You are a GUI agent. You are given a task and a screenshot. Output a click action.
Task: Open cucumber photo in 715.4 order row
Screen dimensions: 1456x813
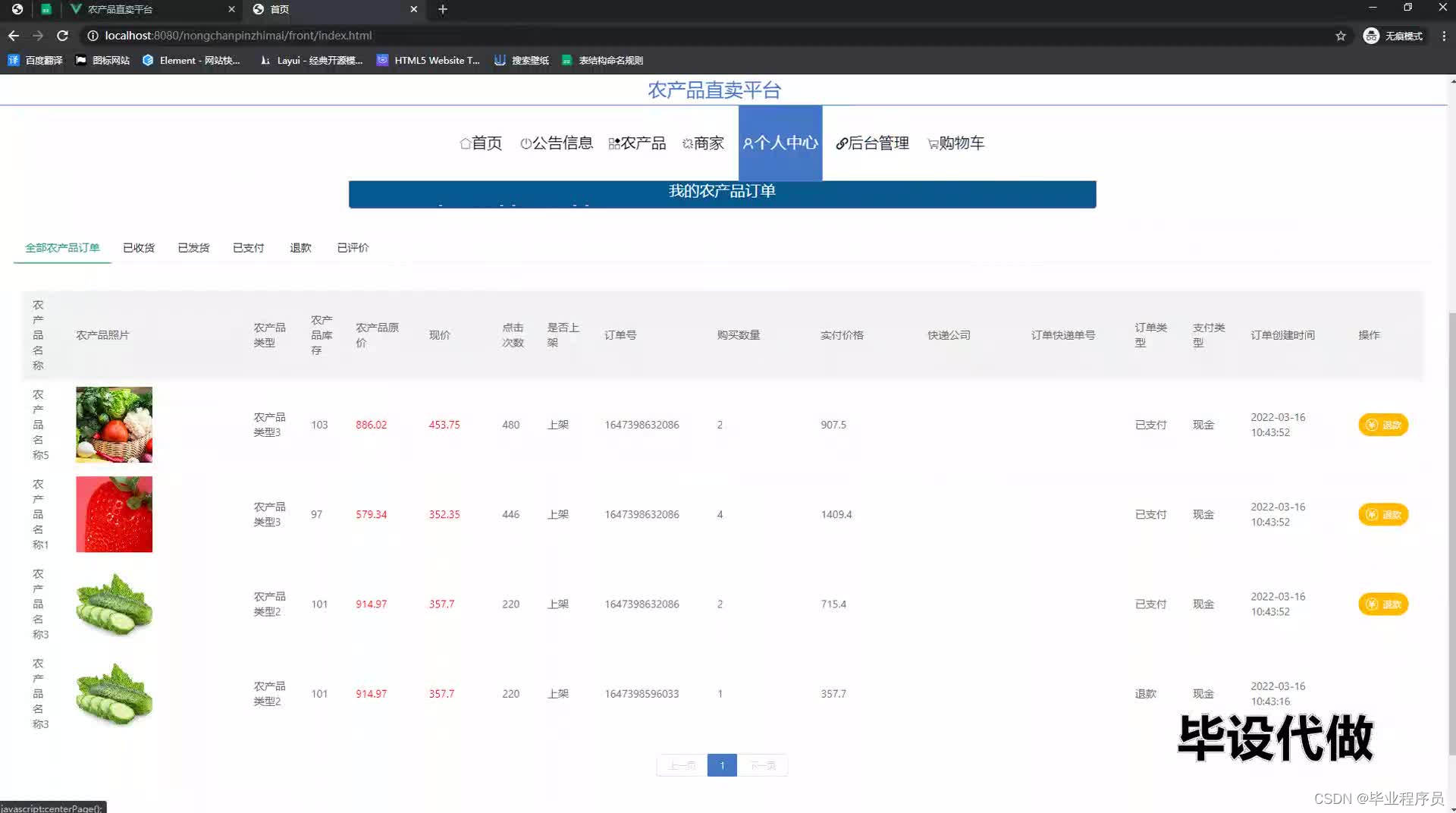coord(114,604)
